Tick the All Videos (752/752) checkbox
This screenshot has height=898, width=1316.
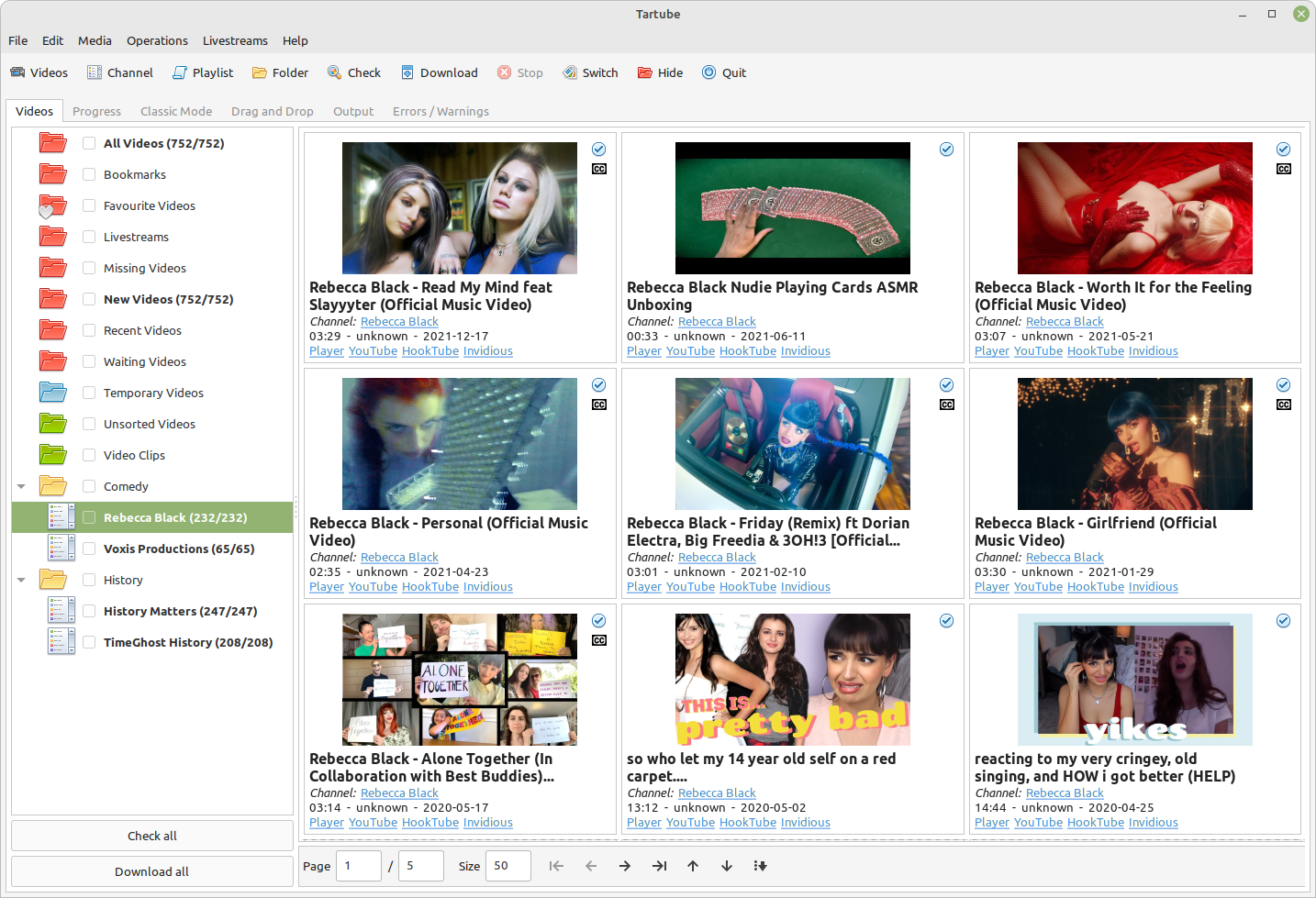[x=89, y=143]
